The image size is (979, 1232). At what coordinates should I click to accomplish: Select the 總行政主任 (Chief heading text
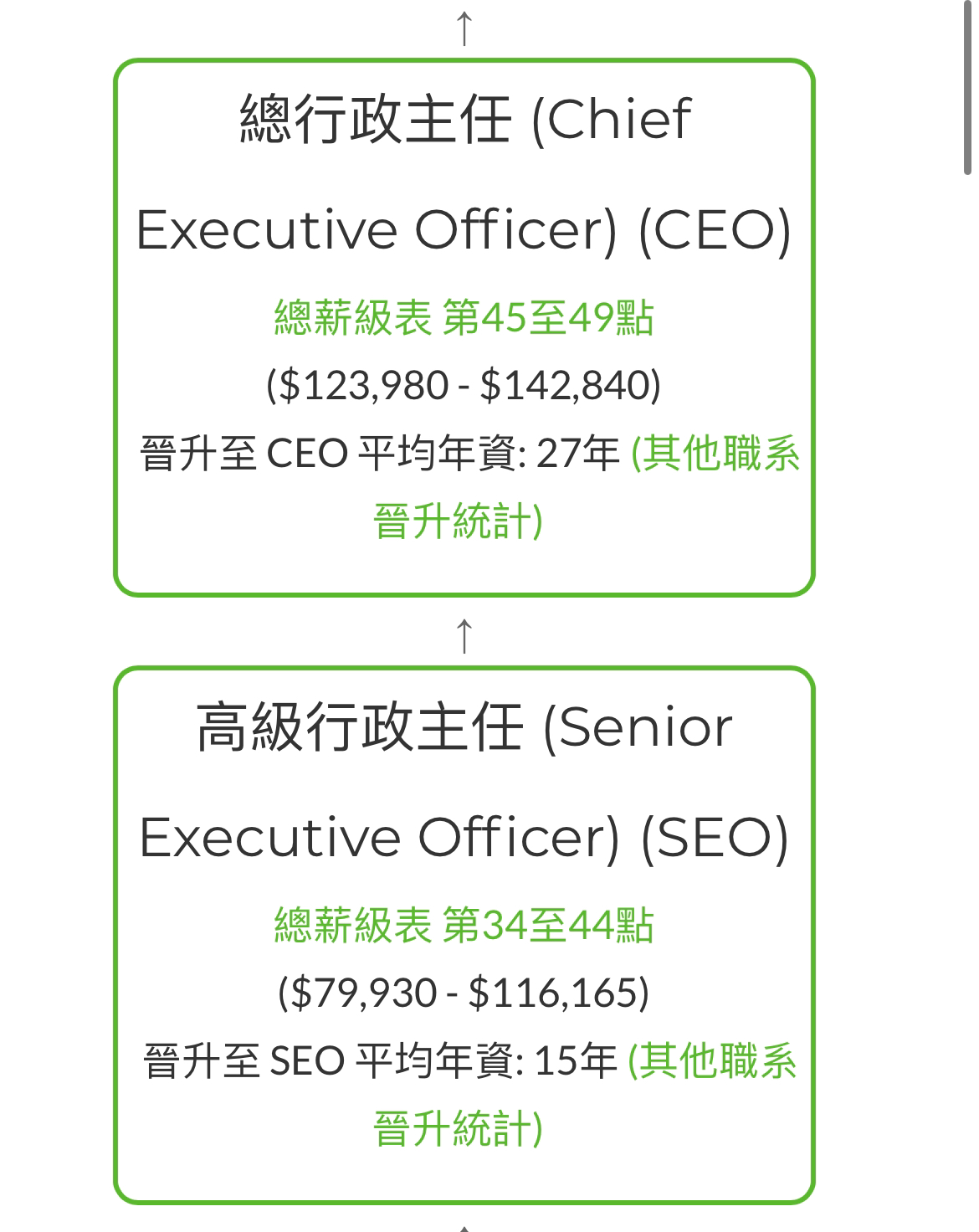(465, 119)
